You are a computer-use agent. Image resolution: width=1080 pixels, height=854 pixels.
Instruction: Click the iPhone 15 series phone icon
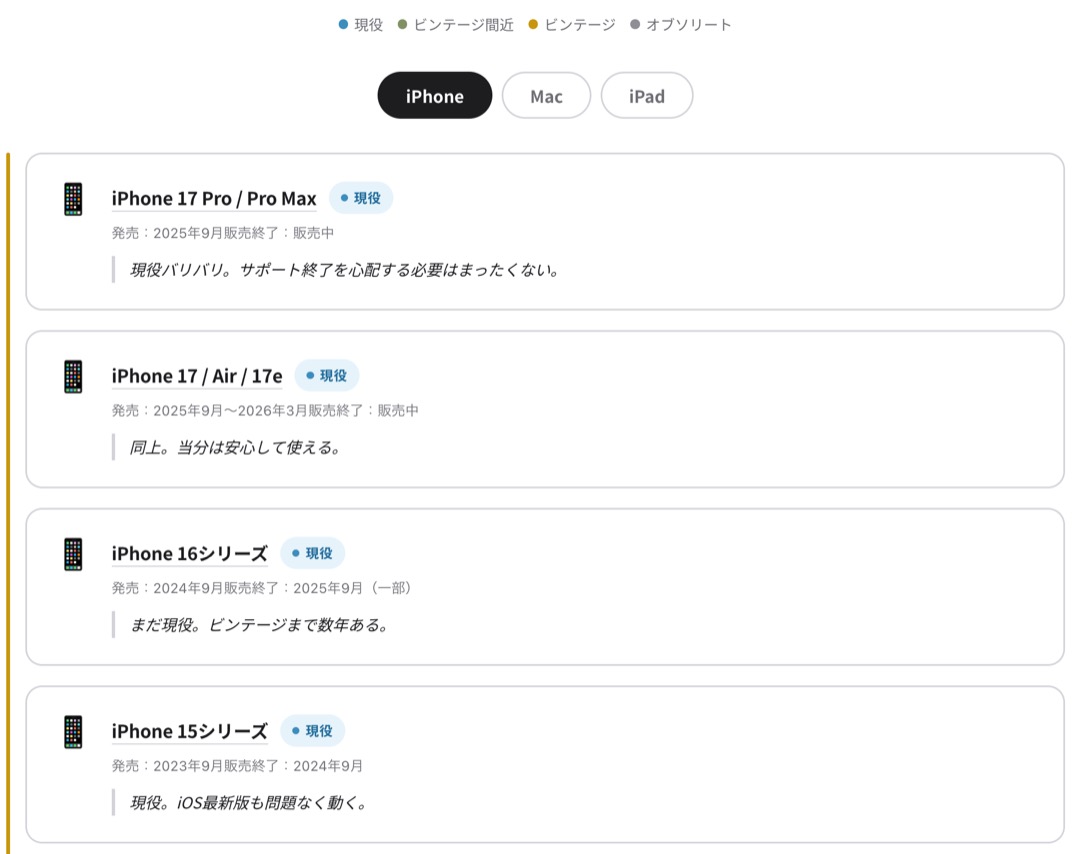(x=73, y=732)
